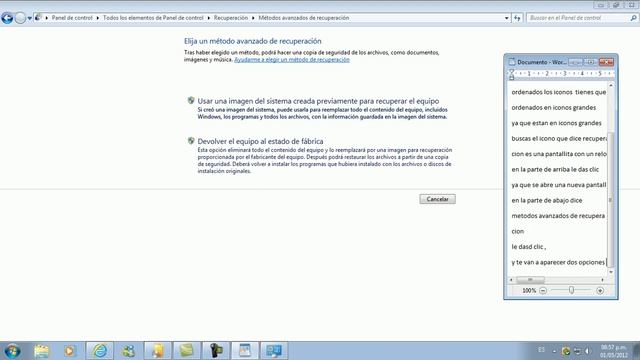
Task: Close the WordPad Documento window
Action: [x=607, y=62]
